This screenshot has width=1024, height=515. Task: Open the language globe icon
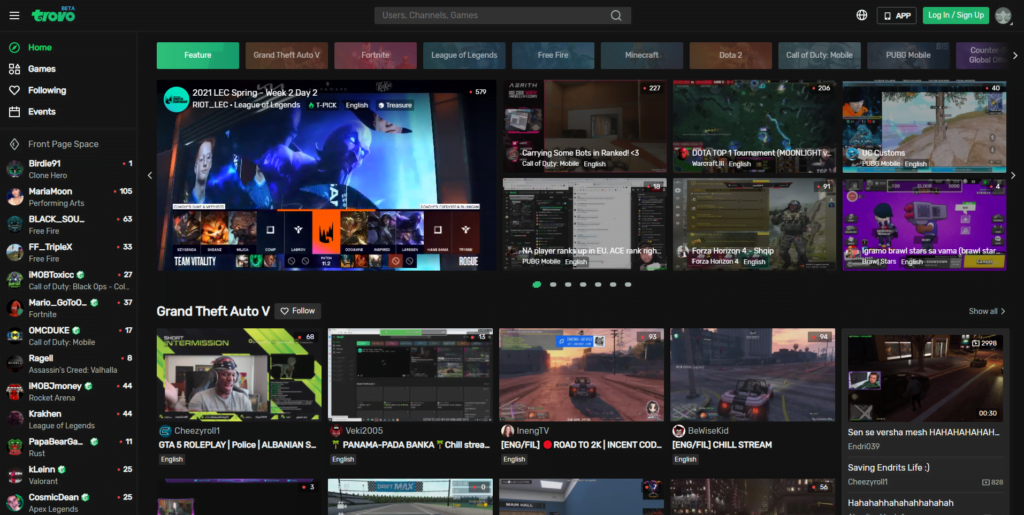[x=862, y=15]
